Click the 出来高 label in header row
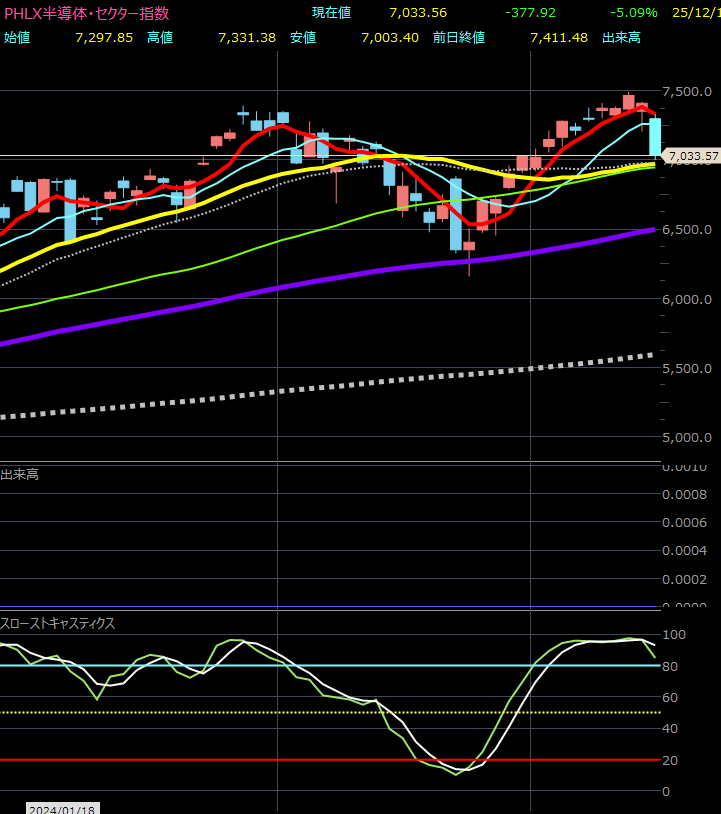The image size is (721, 814). click(x=621, y=37)
